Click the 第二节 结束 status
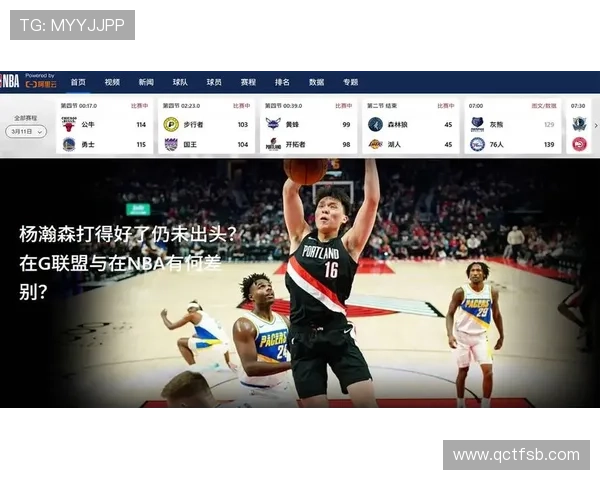The width and height of the screenshot is (600, 480). [x=382, y=106]
